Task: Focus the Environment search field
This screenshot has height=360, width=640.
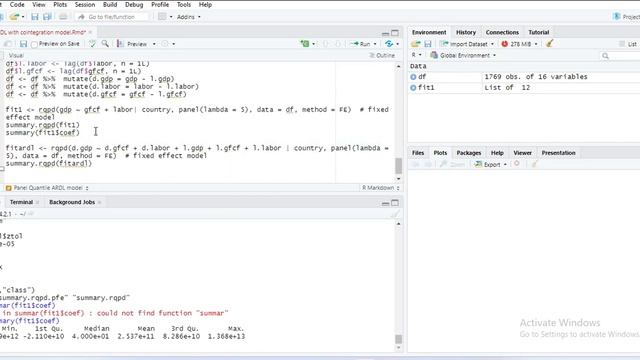Action: (621, 56)
